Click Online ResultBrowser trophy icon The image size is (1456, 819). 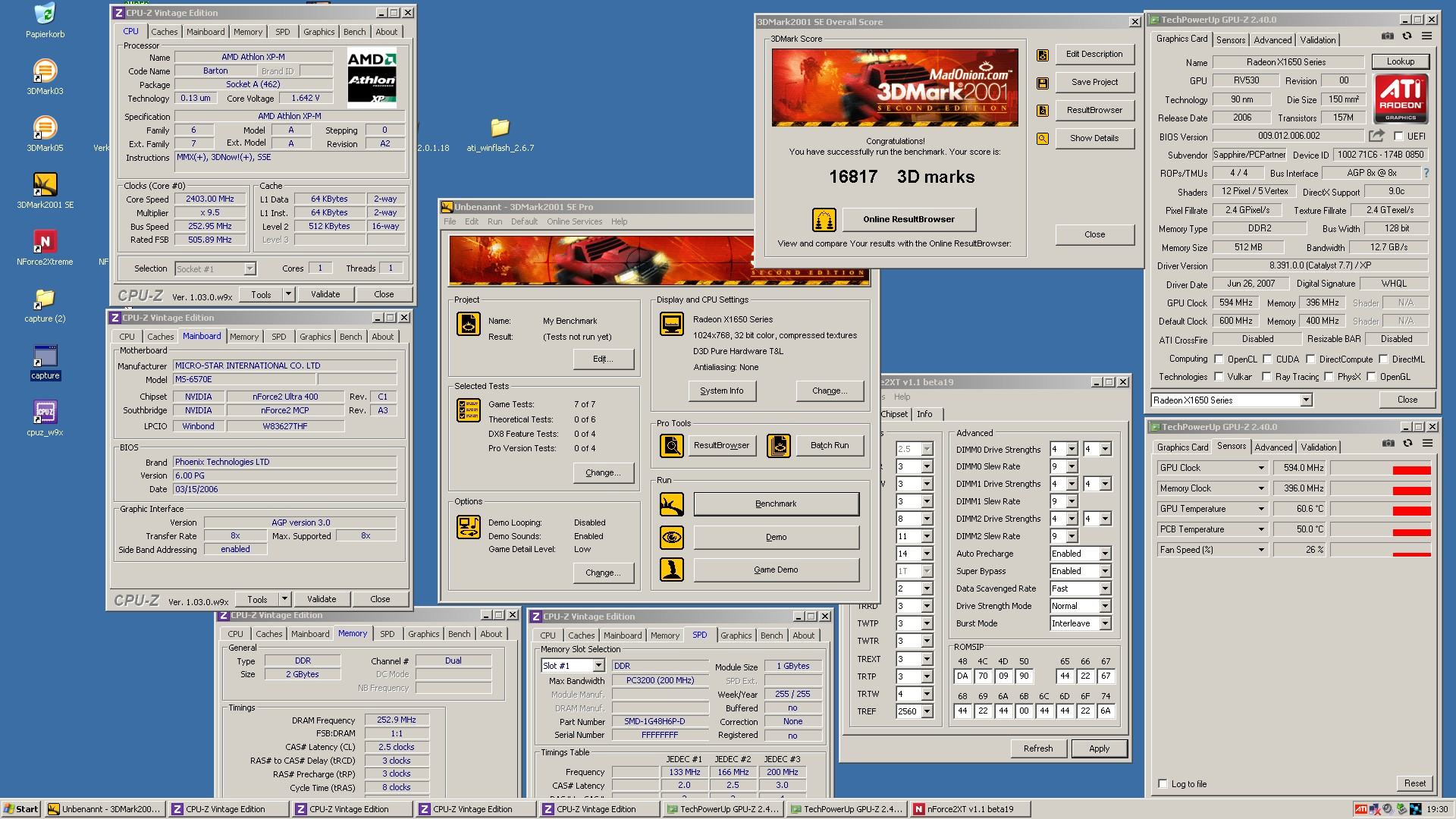coord(824,220)
